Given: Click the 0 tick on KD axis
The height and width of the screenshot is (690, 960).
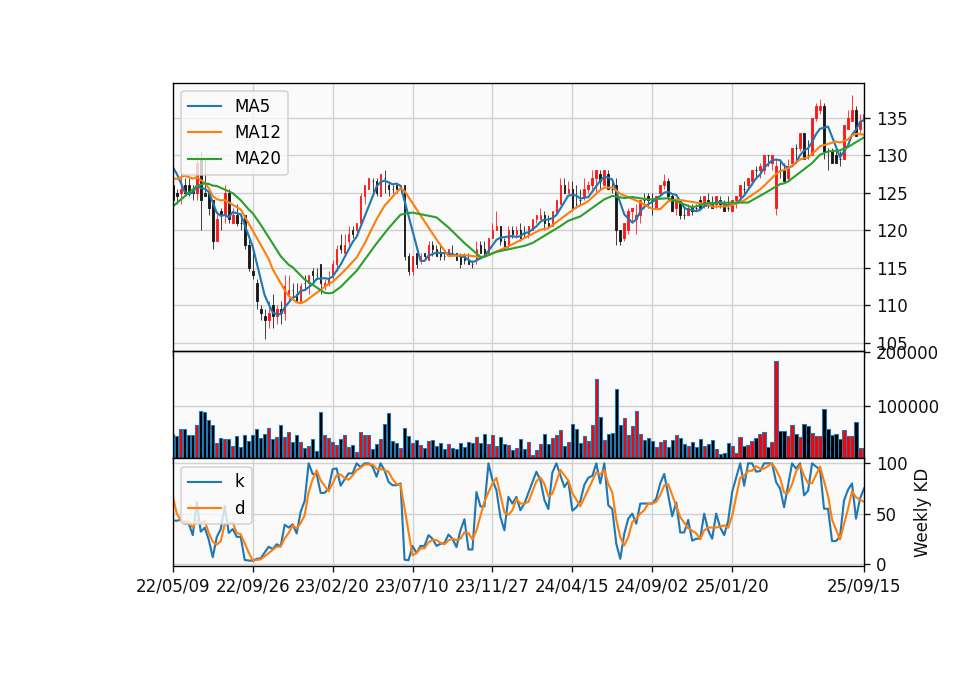Looking at the screenshot, I should click(x=882, y=565).
